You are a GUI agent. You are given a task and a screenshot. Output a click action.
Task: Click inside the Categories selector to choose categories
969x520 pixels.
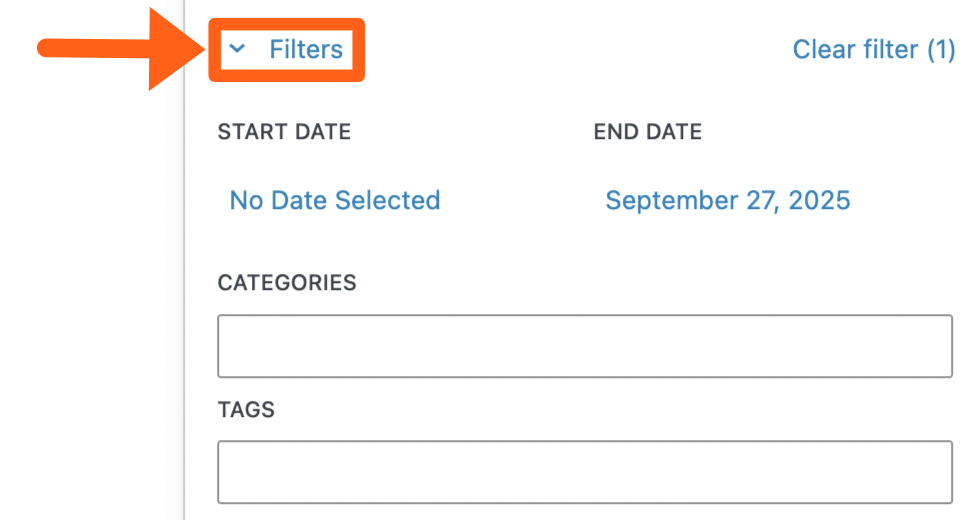click(x=584, y=346)
